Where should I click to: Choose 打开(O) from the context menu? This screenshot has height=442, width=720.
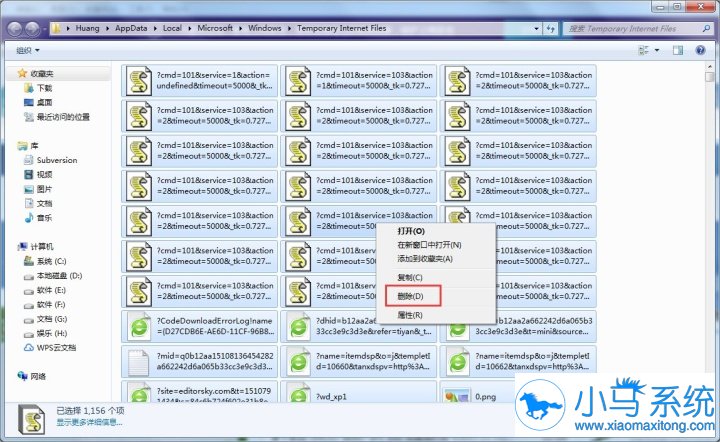pos(435,231)
